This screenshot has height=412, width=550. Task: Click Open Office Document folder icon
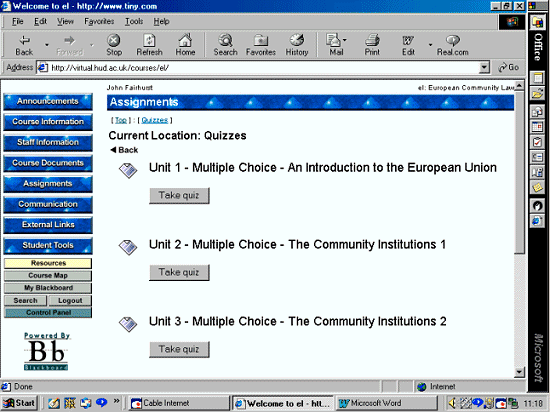[x=537, y=94]
